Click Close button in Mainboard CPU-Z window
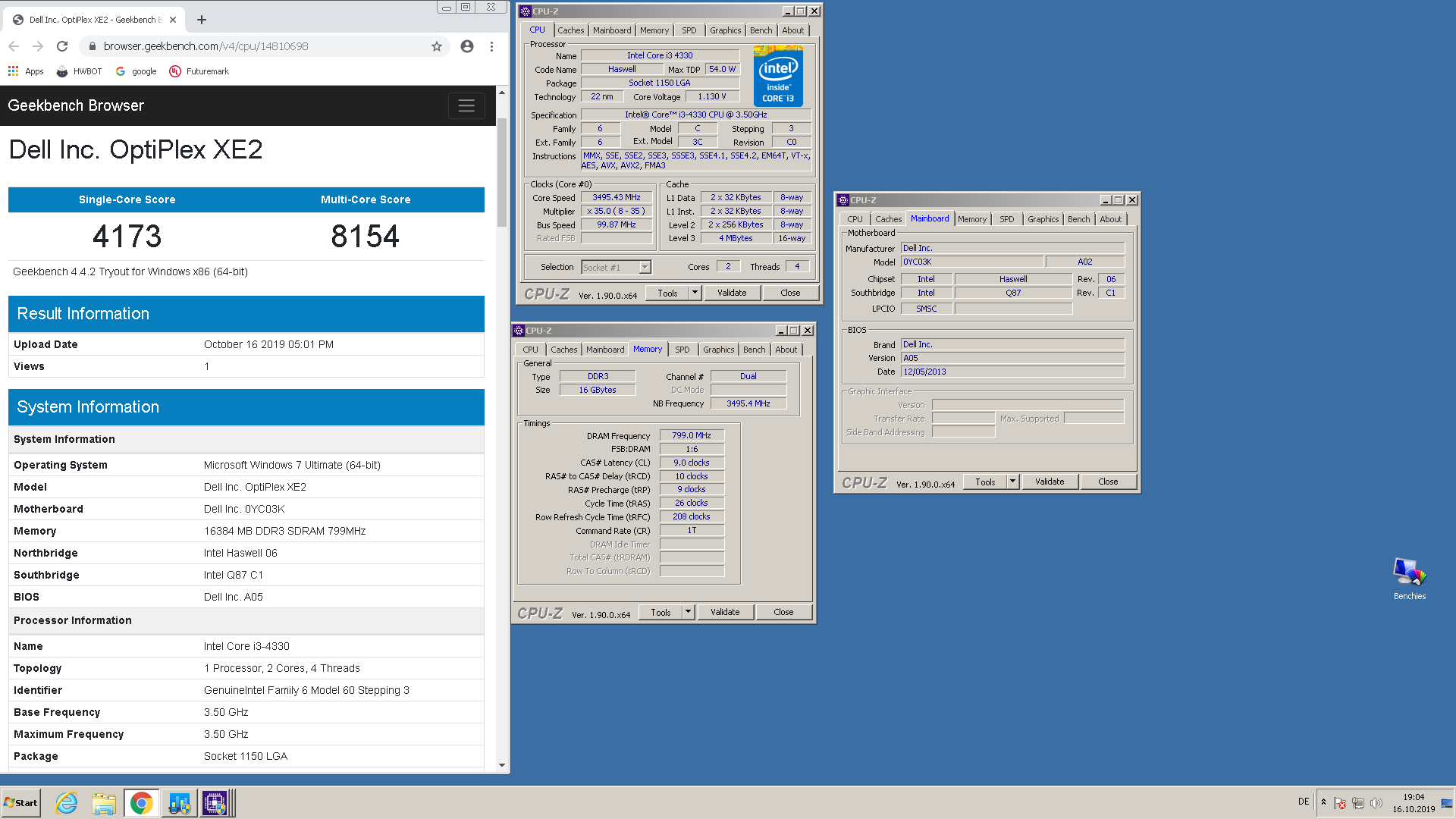The height and width of the screenshot is (819, 1456). pos(1108,482)
